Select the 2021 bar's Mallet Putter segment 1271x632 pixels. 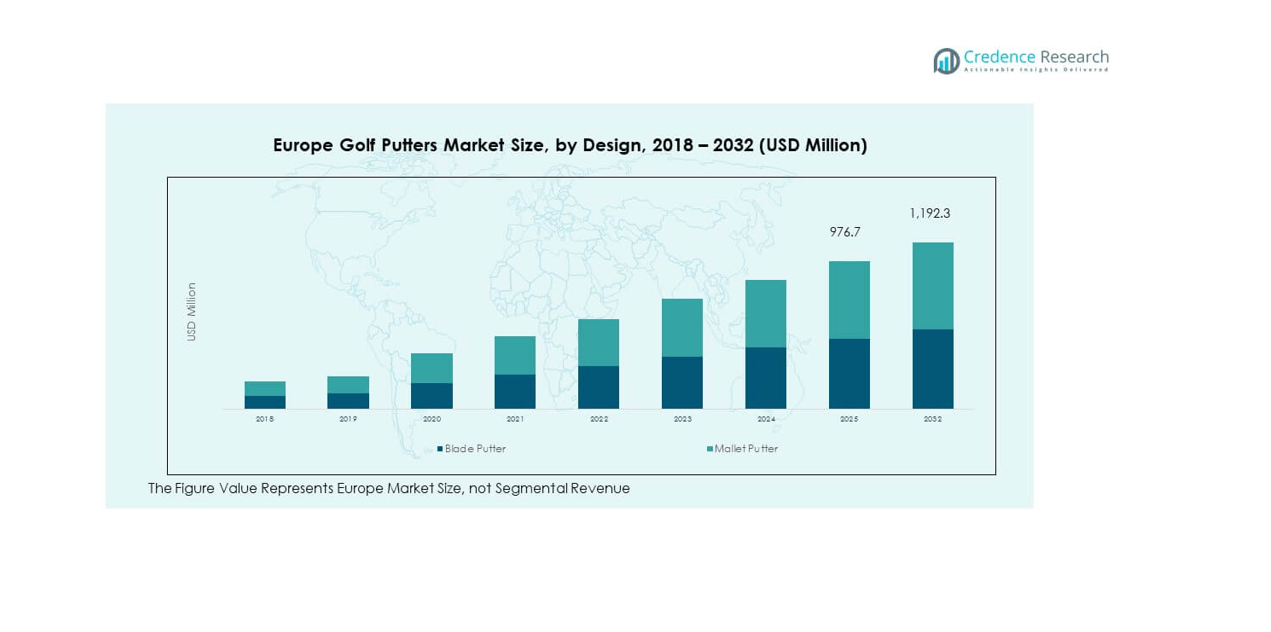click(515, 355)
